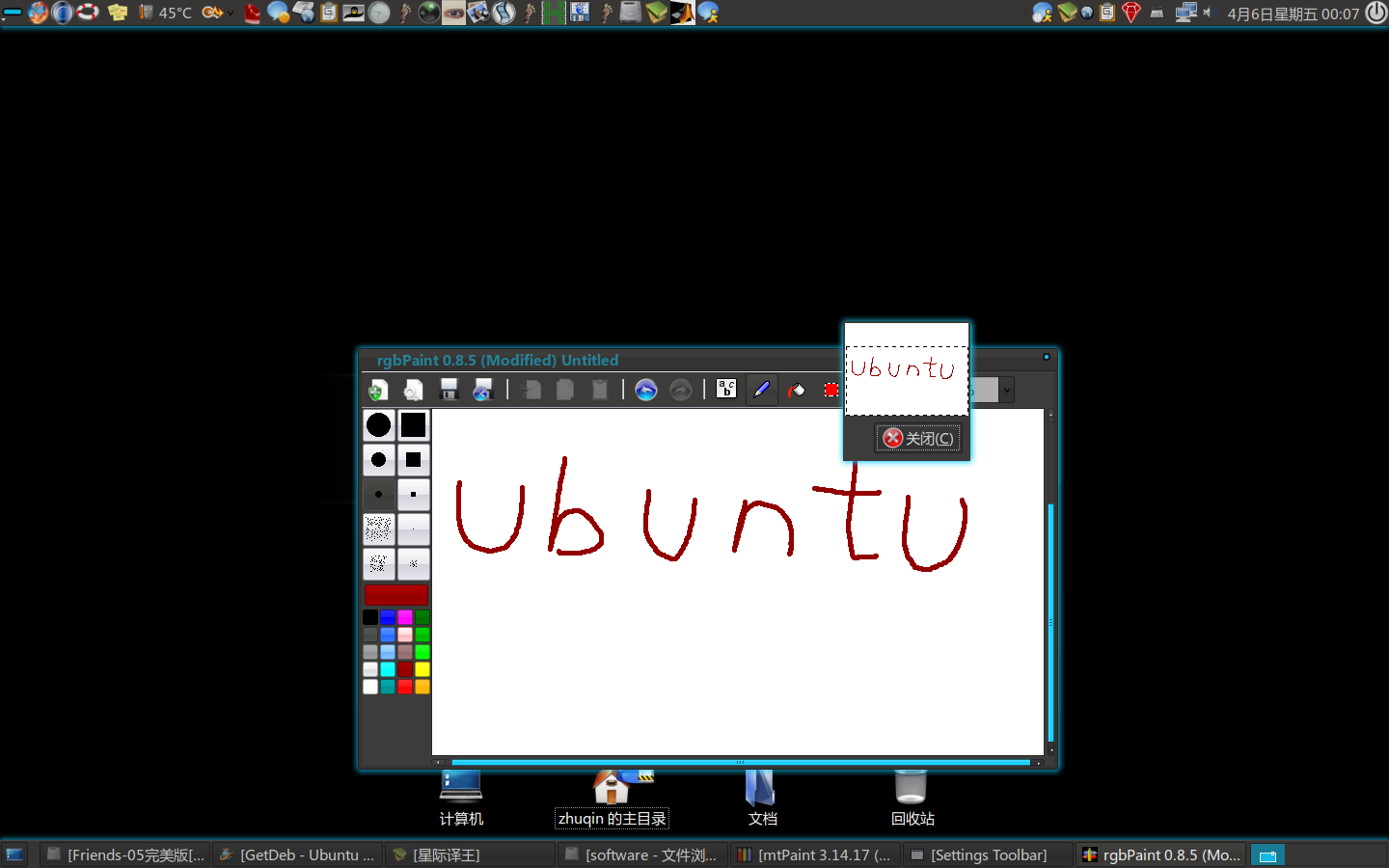Switch to GetDeb - Ubuntu taskbar window
The height and width of the screenshot is (868, 1389).
pyautogui.click(x=297, y=854)
